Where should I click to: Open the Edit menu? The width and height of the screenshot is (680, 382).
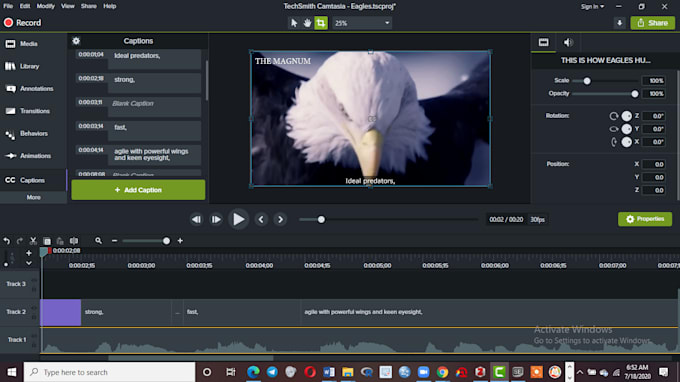click(x=25, y=6)
